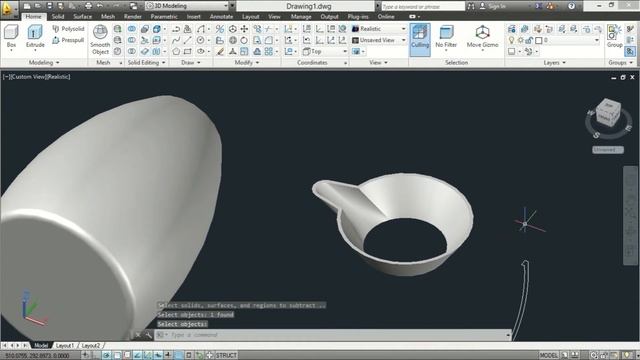This screenshot has height=360, width=640.
Task: Select the Move tool in Modify panel
Action: (x=244, y=29)
